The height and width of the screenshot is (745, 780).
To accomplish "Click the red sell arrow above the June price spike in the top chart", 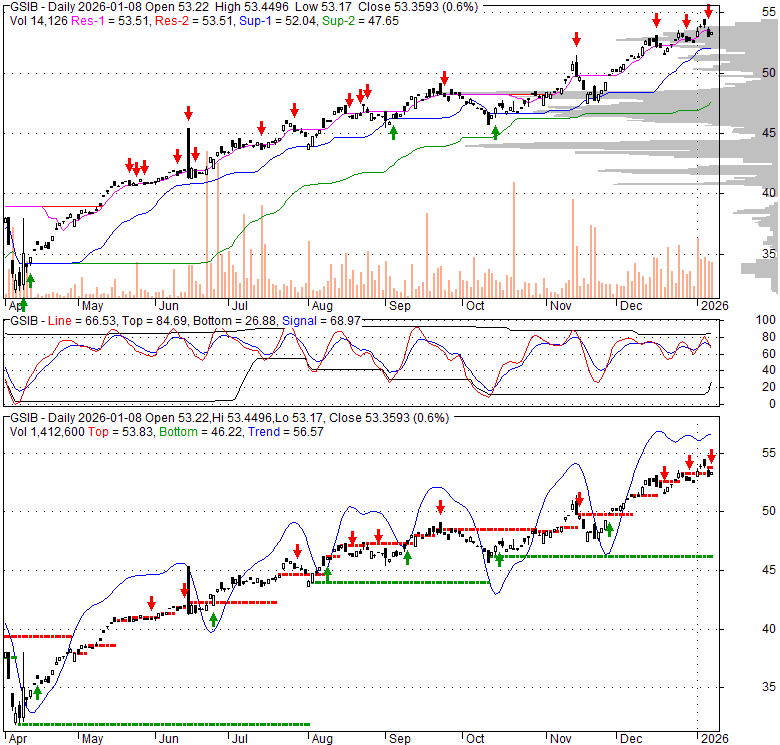I will pyautogui.click(x=188, y=113).
